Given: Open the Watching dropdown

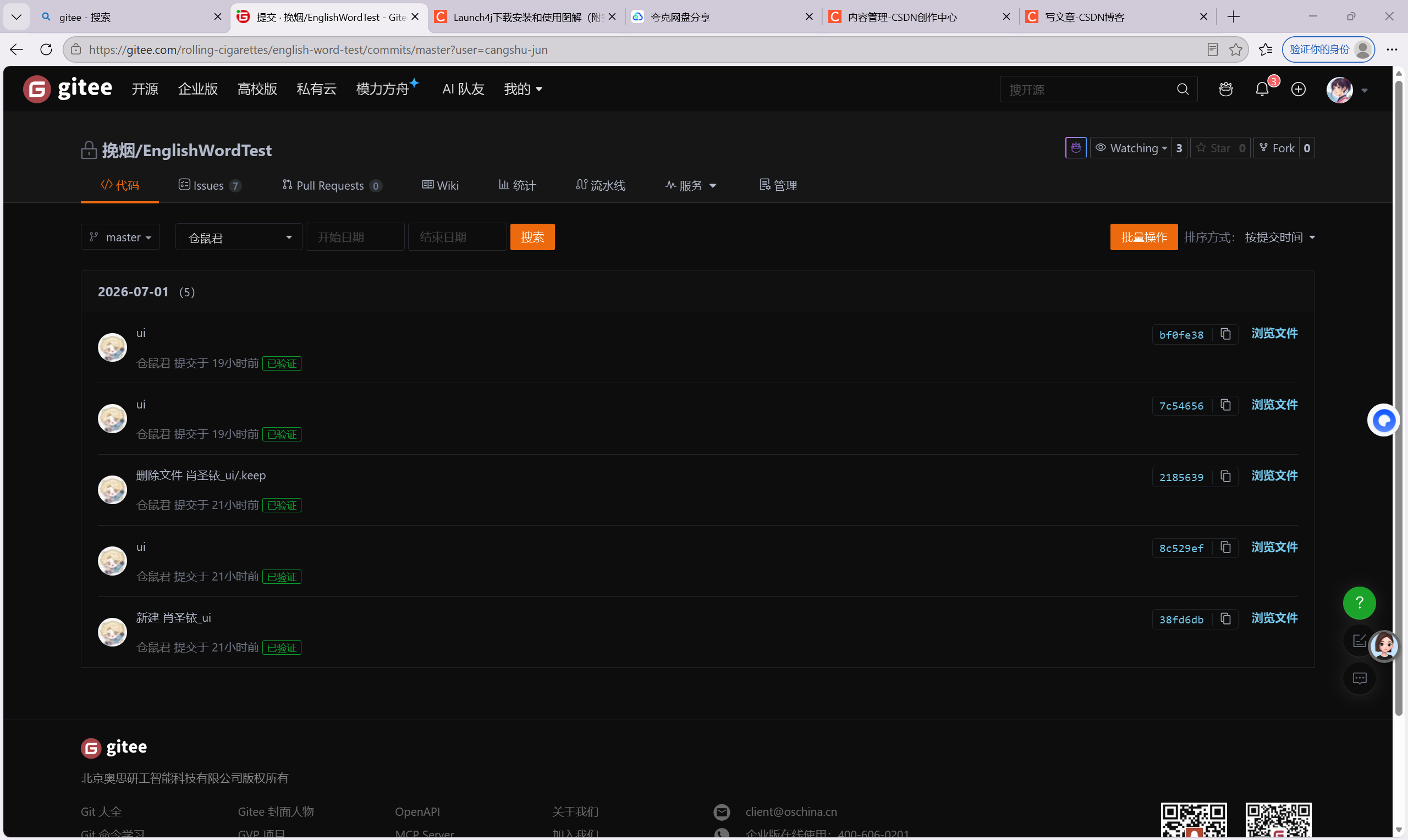Looking at the screenshot, I should pos(1131,148).
